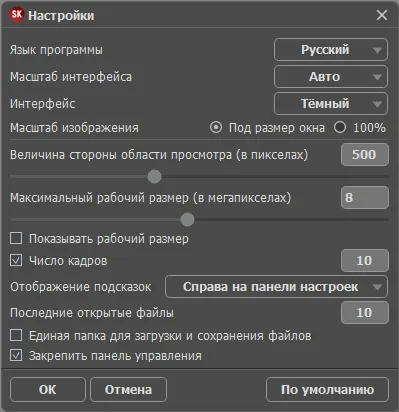
Task: Click the preview area size slider handle
Action: [154, 176]
